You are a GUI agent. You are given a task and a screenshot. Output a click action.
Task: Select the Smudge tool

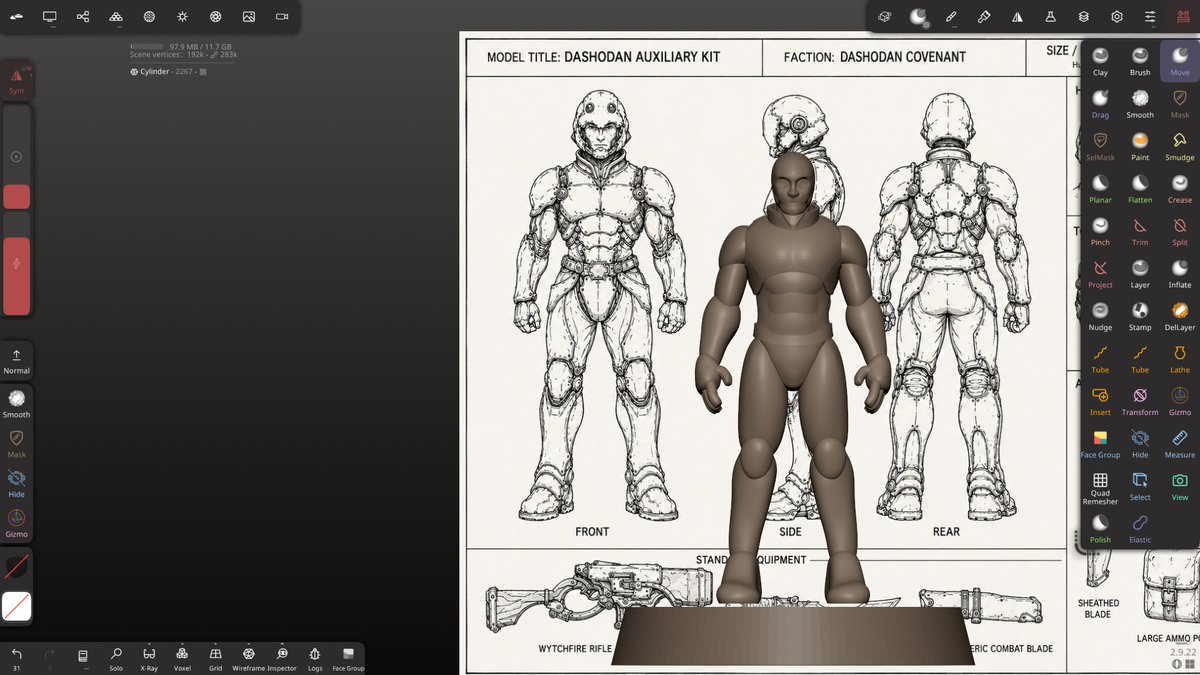pos(1180,147)
